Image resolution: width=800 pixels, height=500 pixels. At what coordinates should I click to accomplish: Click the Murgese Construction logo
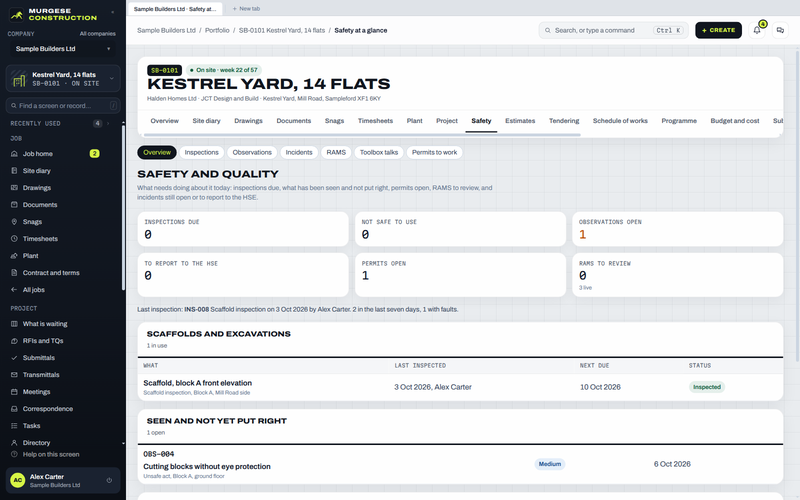53,14
